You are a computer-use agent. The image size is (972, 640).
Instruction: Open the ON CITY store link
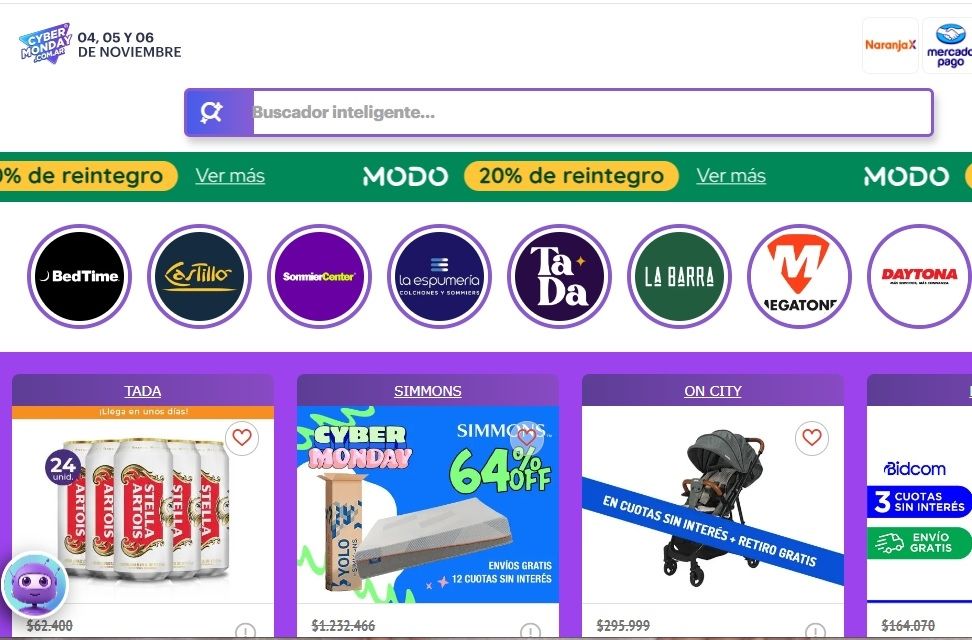tap(713, 391)
